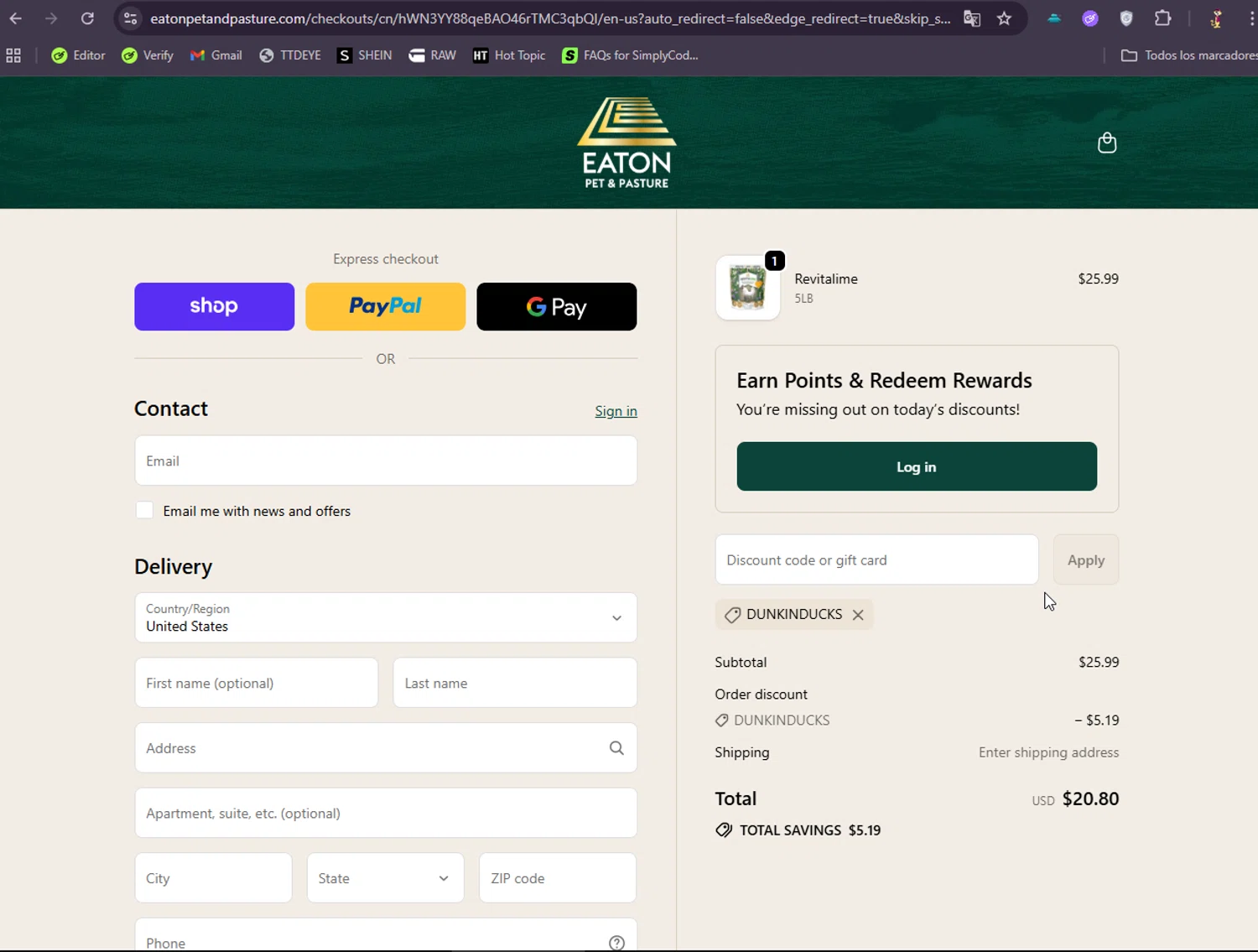Reload the checkout page
This screenshot has width=1258, height=952.
[87, 18]
